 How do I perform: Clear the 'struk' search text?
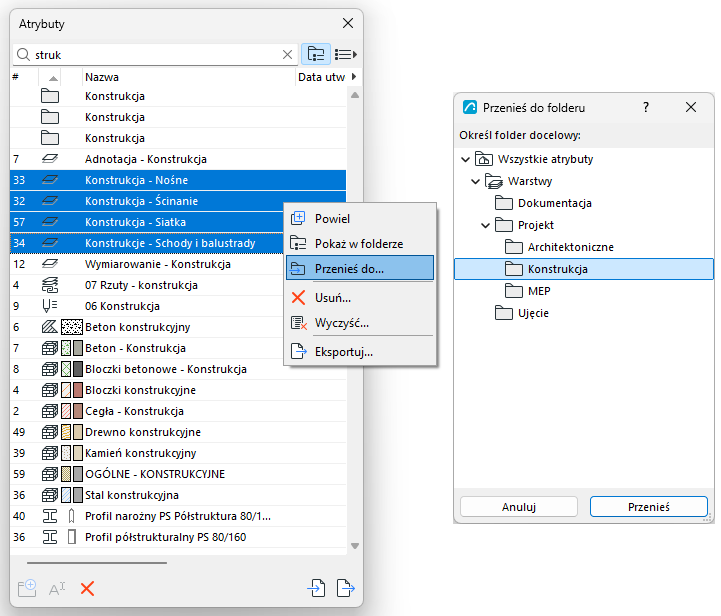[287, 55]
